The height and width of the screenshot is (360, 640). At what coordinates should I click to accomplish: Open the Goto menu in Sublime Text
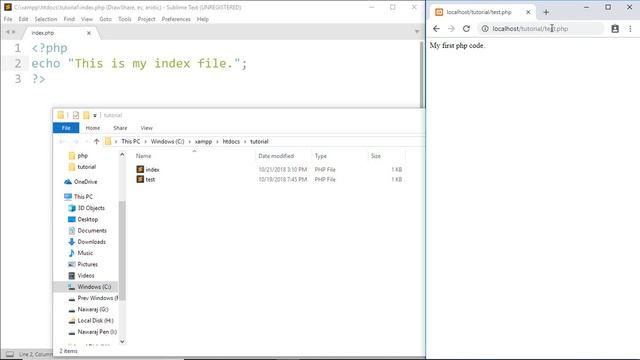click(x=105, y=19)
